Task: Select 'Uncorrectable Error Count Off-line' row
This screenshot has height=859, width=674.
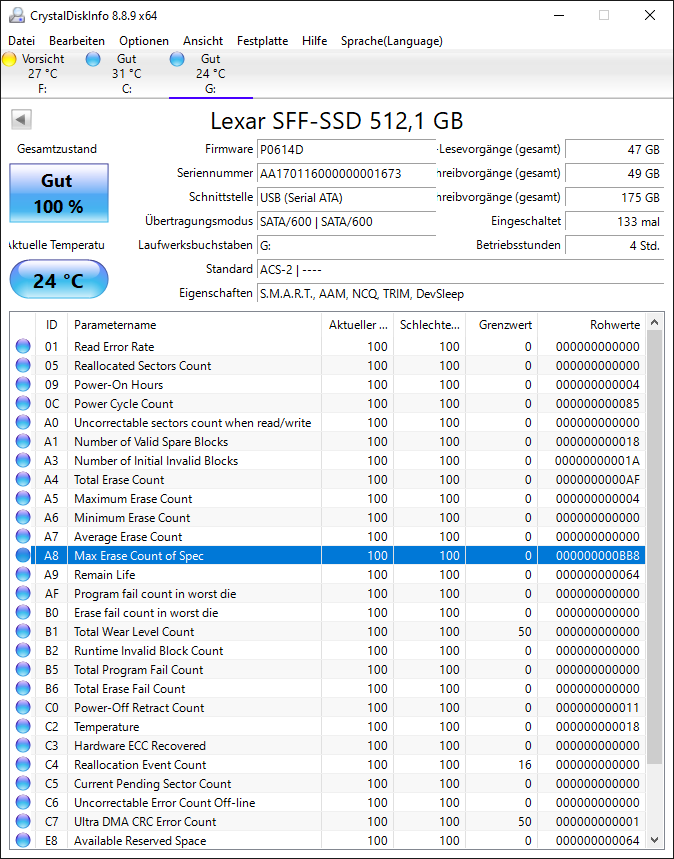Action: (x=328, y=803)
